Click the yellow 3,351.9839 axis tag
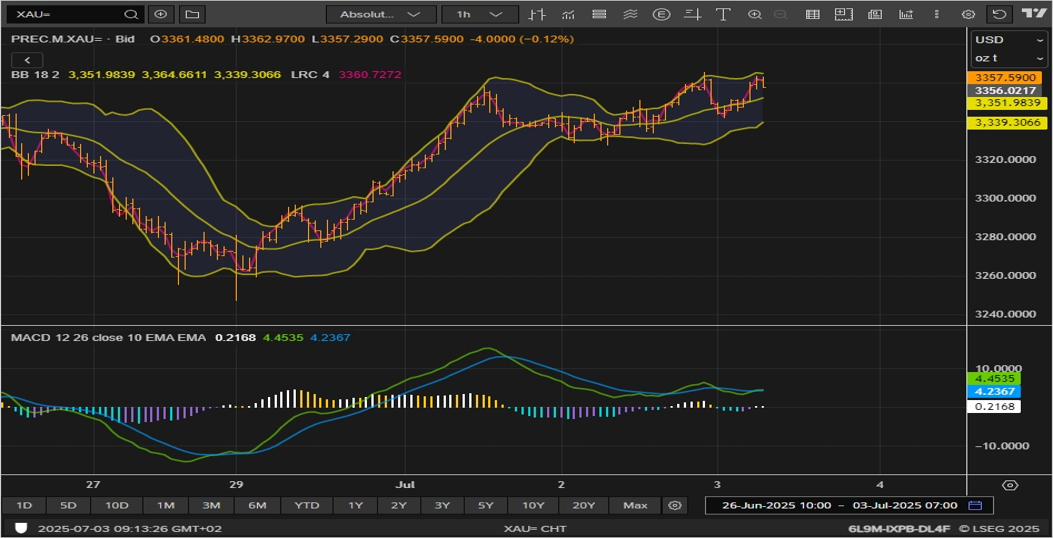 click(1006, 103)
